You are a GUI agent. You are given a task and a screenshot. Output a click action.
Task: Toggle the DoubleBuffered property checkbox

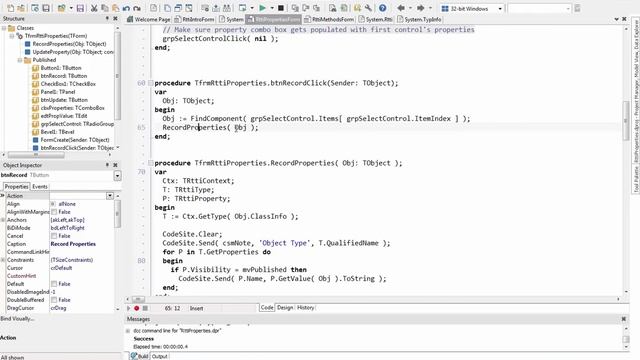(54, 300)
